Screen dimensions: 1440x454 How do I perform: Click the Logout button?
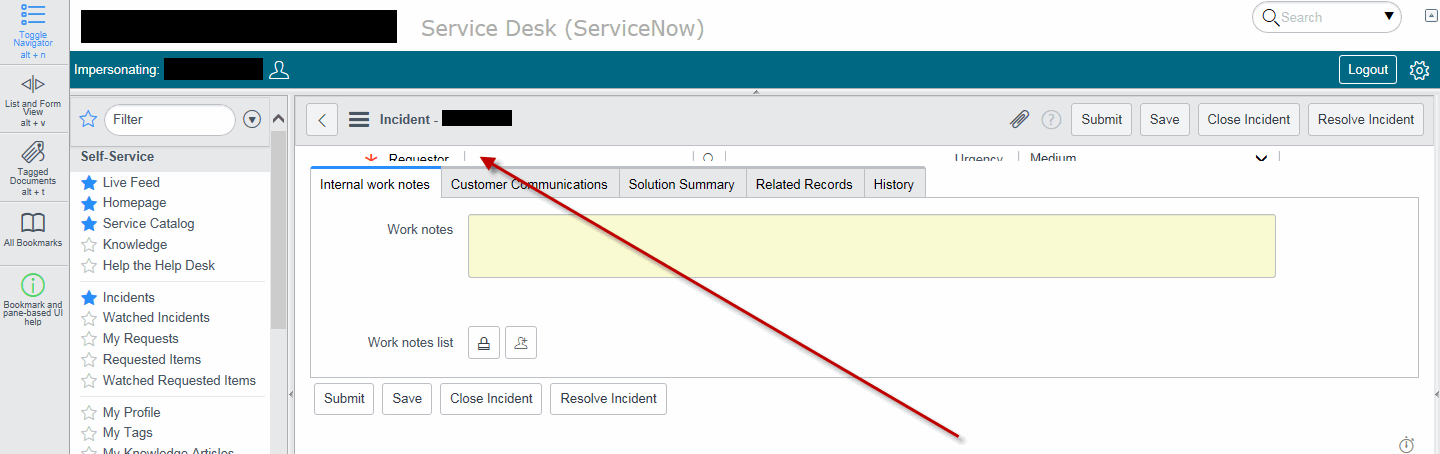tap(1368, 69)
